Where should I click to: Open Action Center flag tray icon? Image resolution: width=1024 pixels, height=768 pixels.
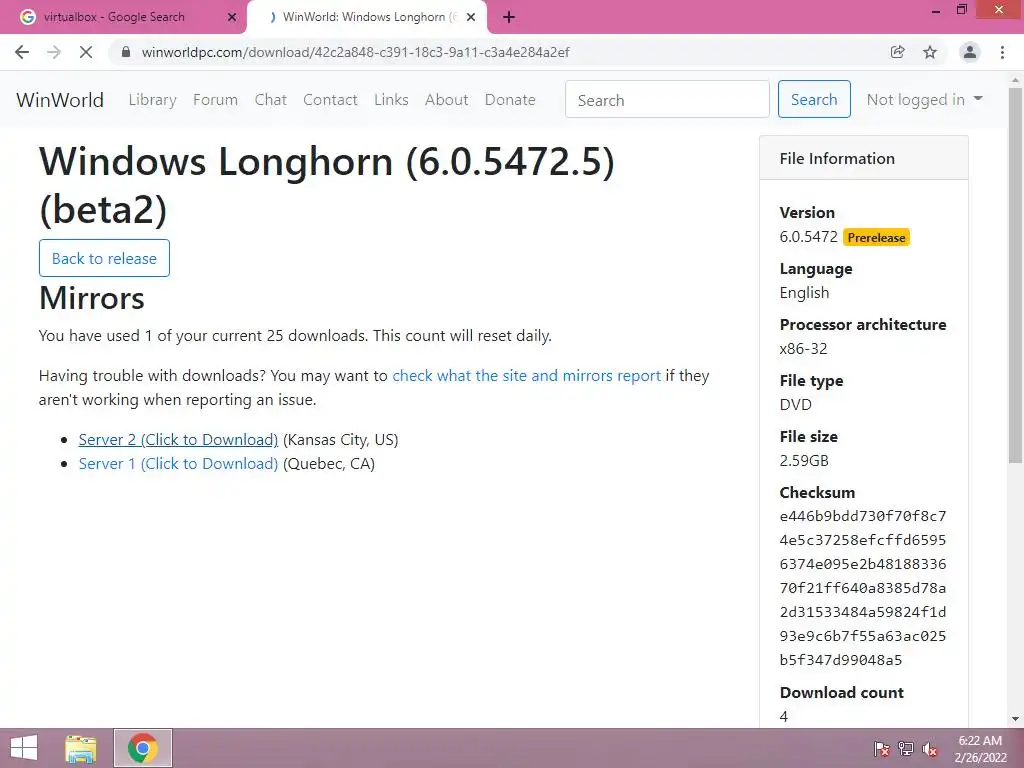pyautogui.click(x=882, y=749)
